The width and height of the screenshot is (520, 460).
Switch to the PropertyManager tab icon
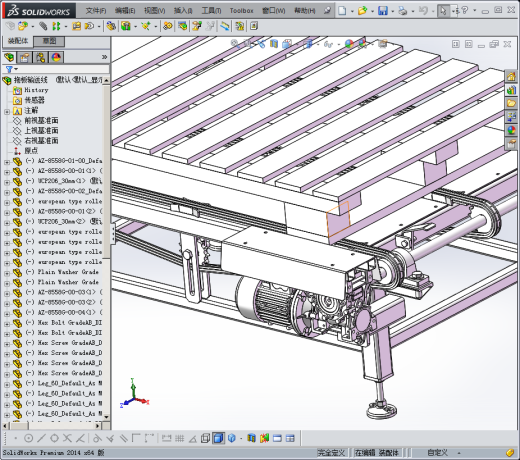[x=25, y=57]
